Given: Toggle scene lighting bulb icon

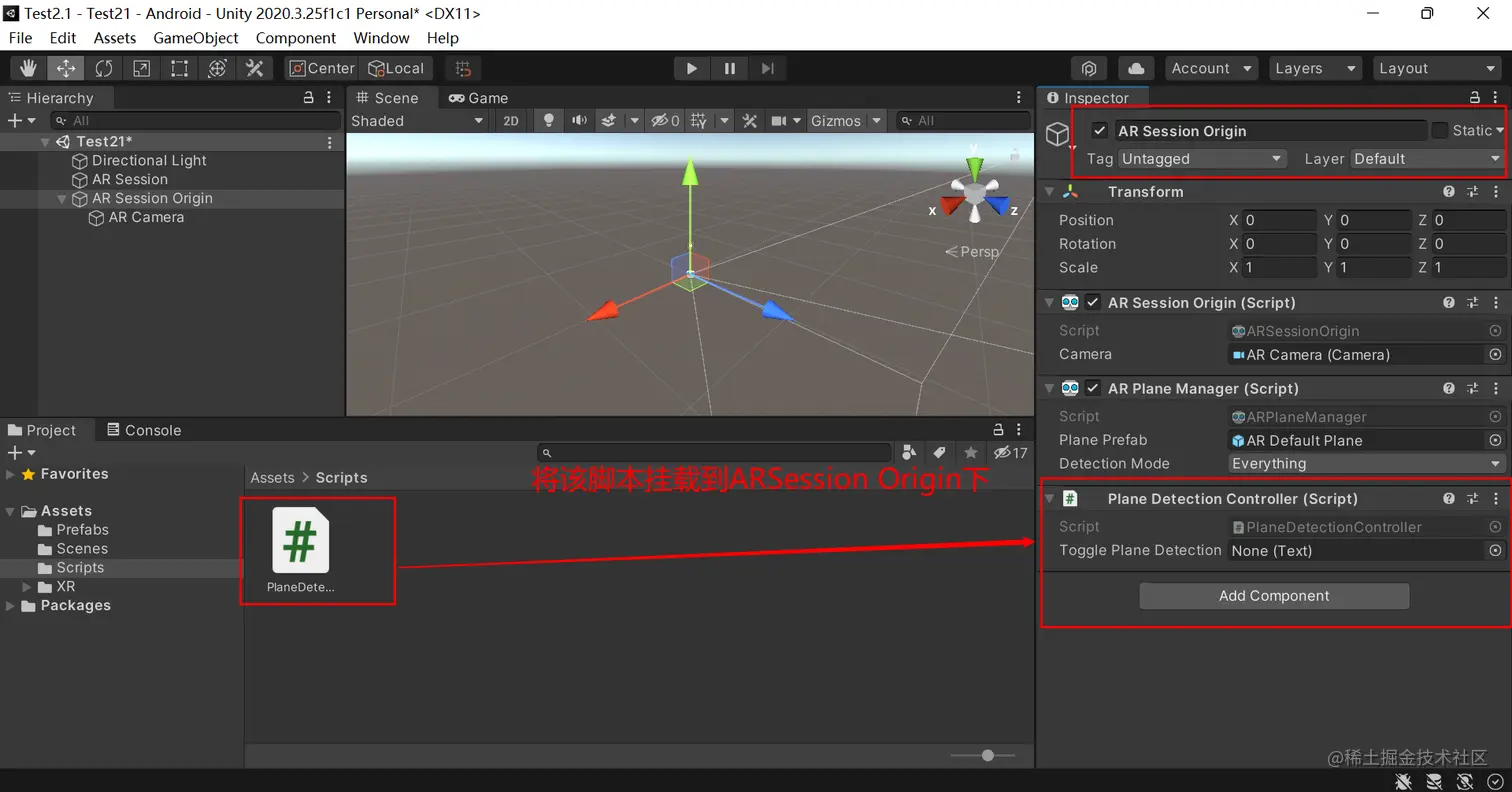Looking at the screenshot, I should (548, 120).
